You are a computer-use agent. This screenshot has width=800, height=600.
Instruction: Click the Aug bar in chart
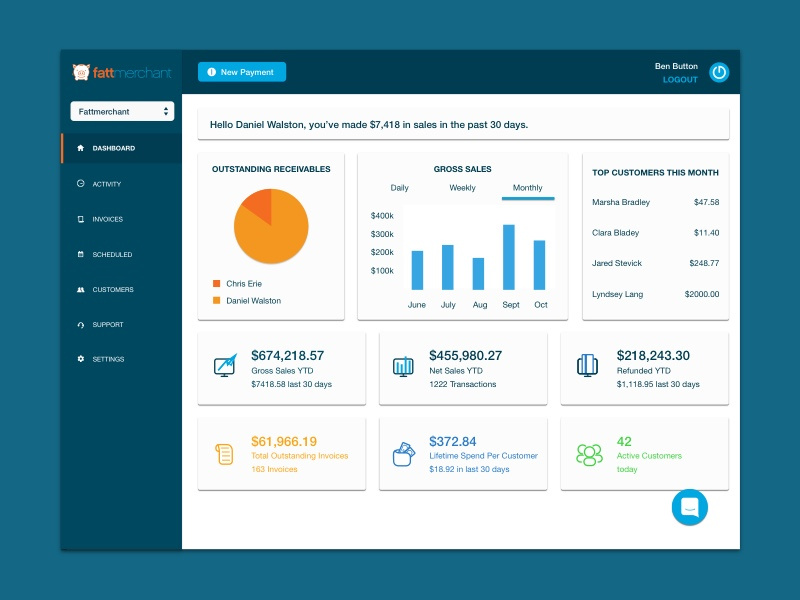click(x=478, y=274)
